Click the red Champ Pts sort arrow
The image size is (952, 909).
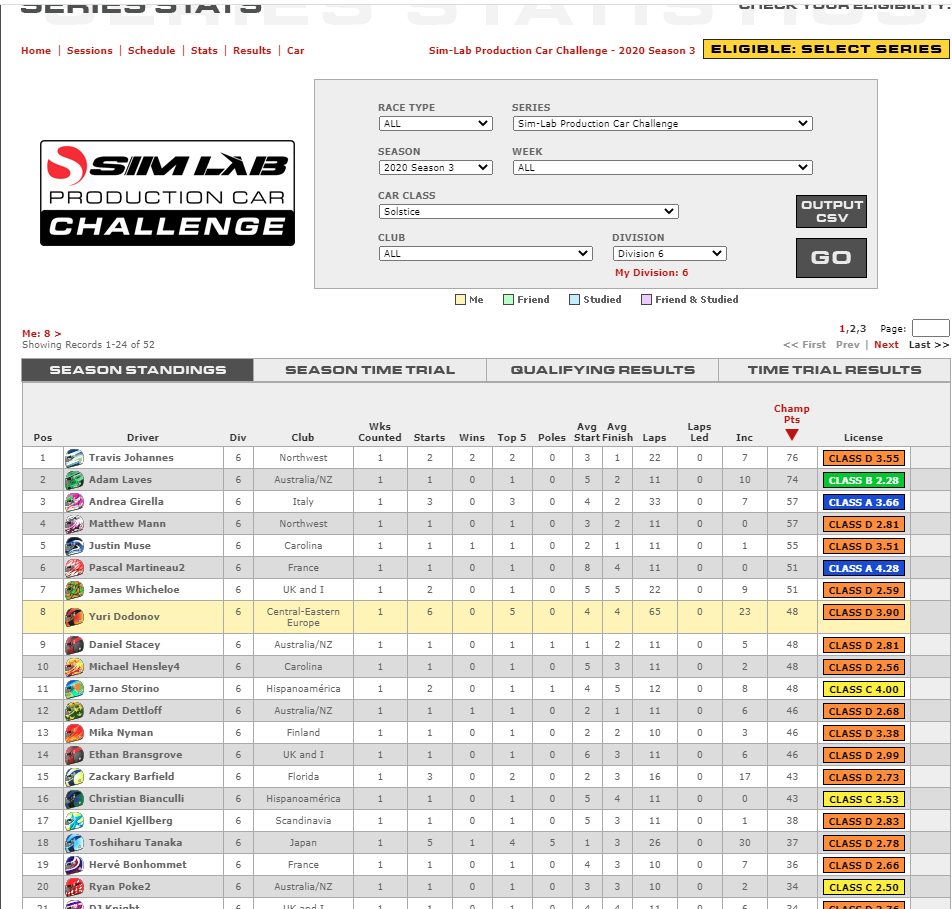(791, 434)
